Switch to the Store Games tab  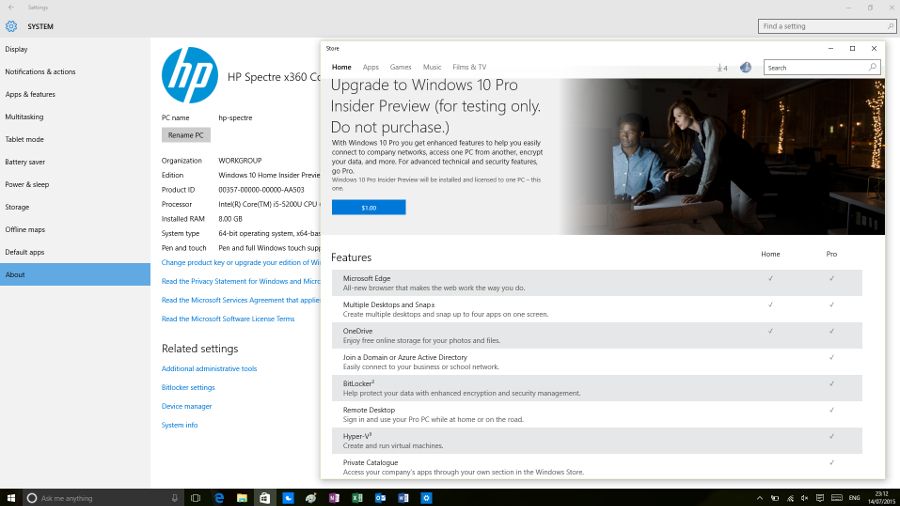401,67
